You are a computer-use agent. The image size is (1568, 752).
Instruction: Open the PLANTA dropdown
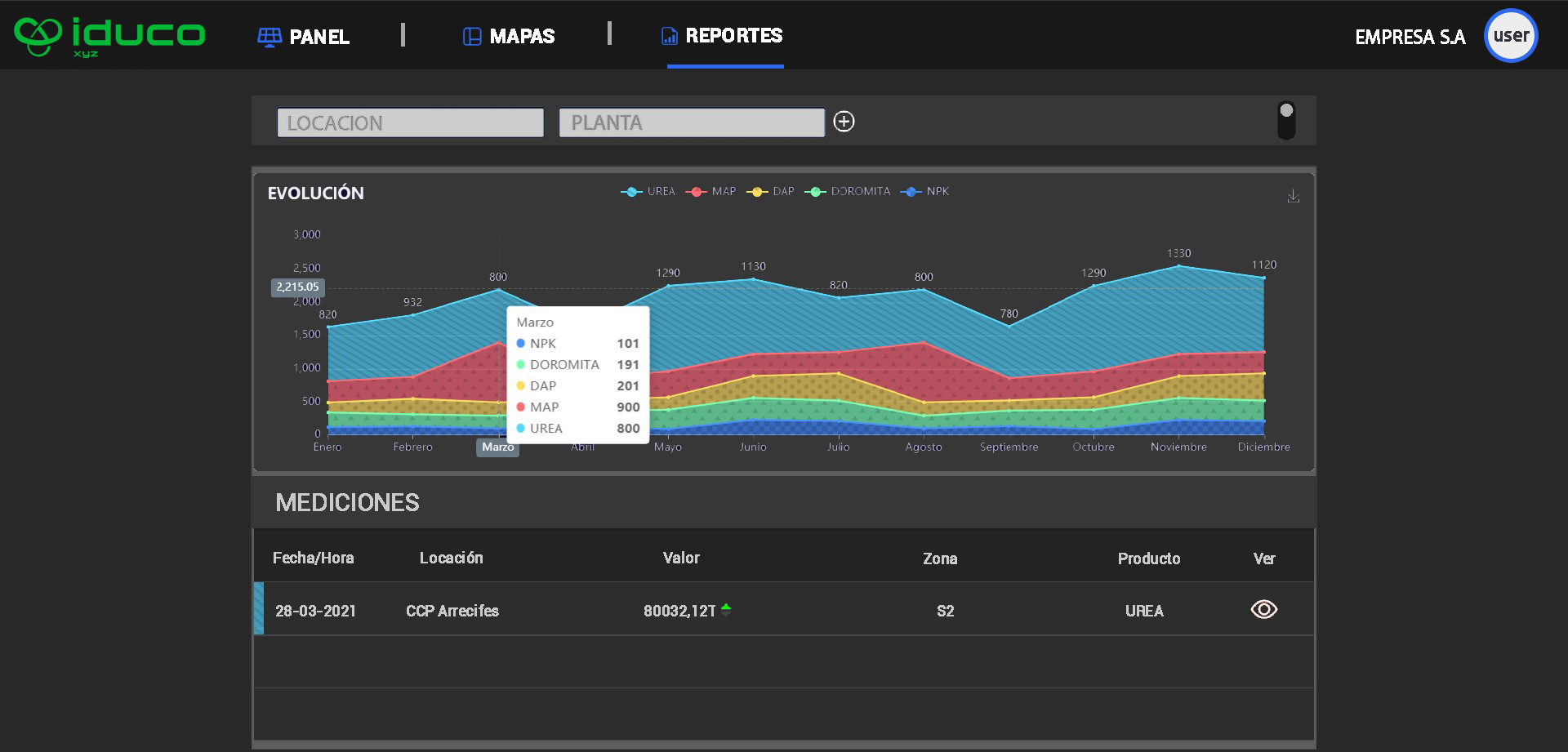pyautogui.click(x=691, y=122)
